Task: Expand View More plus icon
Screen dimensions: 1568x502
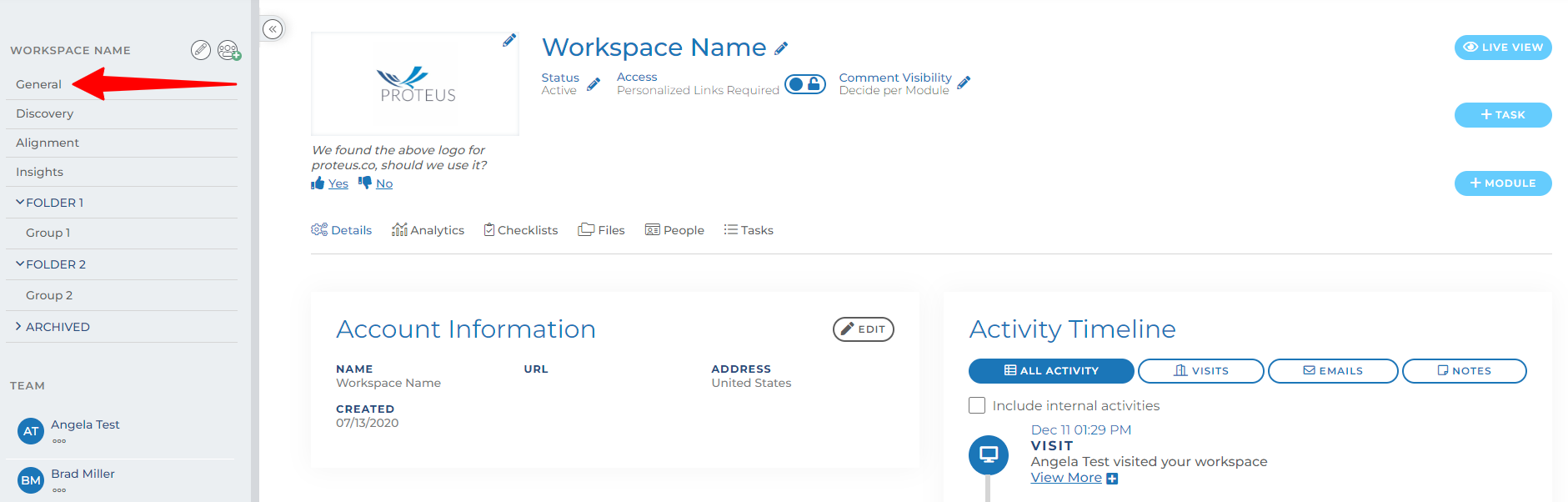Action: 1112,479
